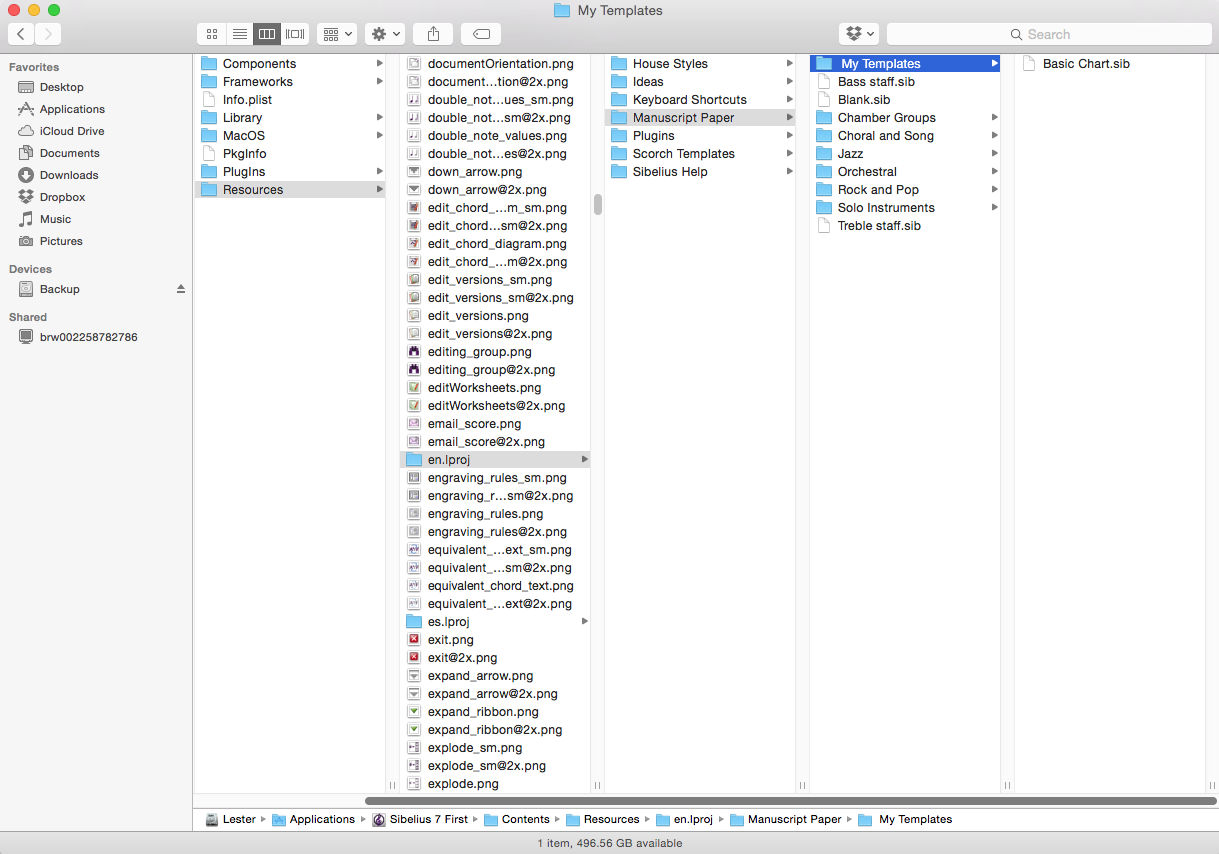The image size is (1219, 854).
Task: Click Sibelius 7 First in path bar
Action: (x=428, y=819)
